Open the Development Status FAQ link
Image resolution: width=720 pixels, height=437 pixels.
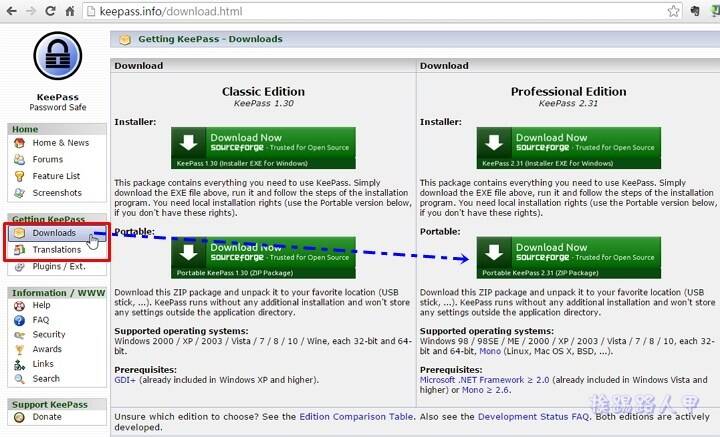coord(533,417)
